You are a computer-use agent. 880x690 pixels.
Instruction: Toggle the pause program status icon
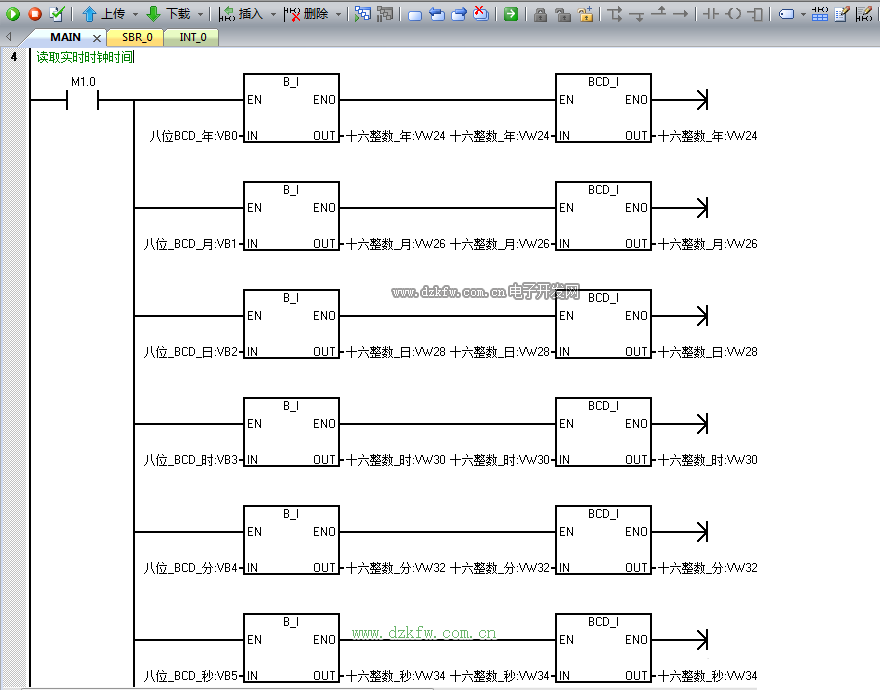[x=384, y=14]
